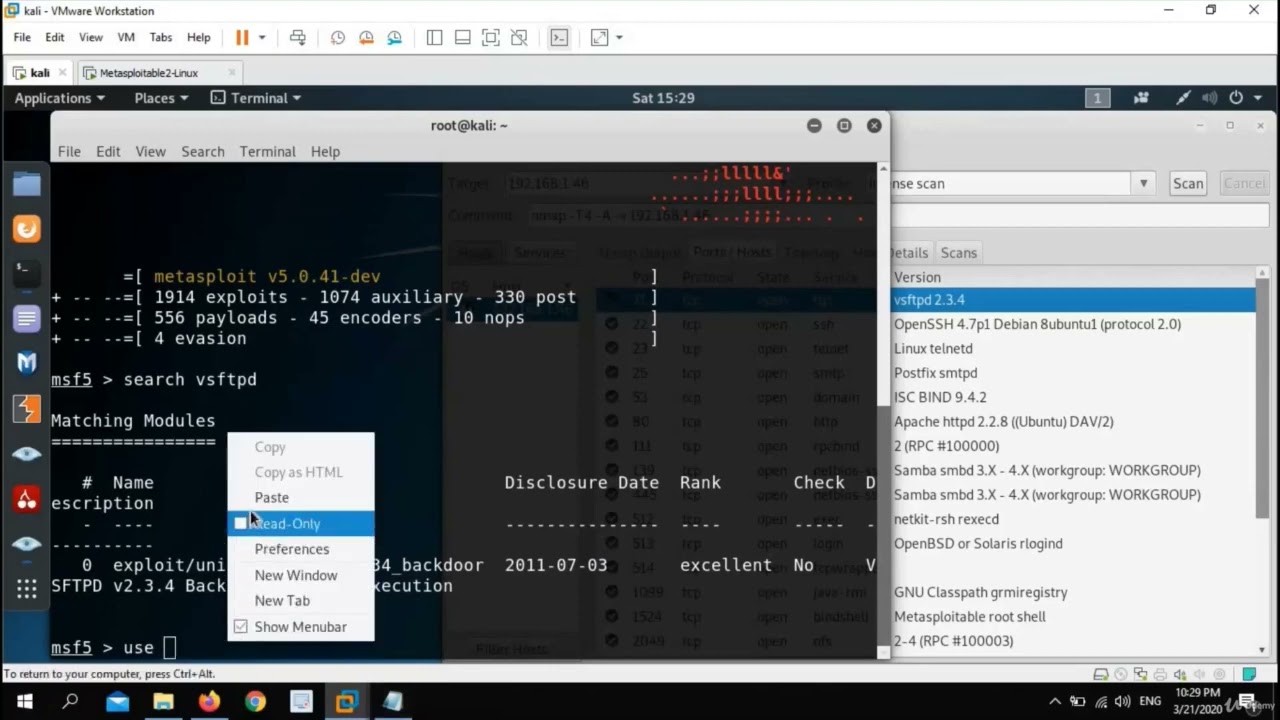Enter full screen mode via VMware toolbar icon
This screenshot has width=1280, height=720.
point(490,37)
